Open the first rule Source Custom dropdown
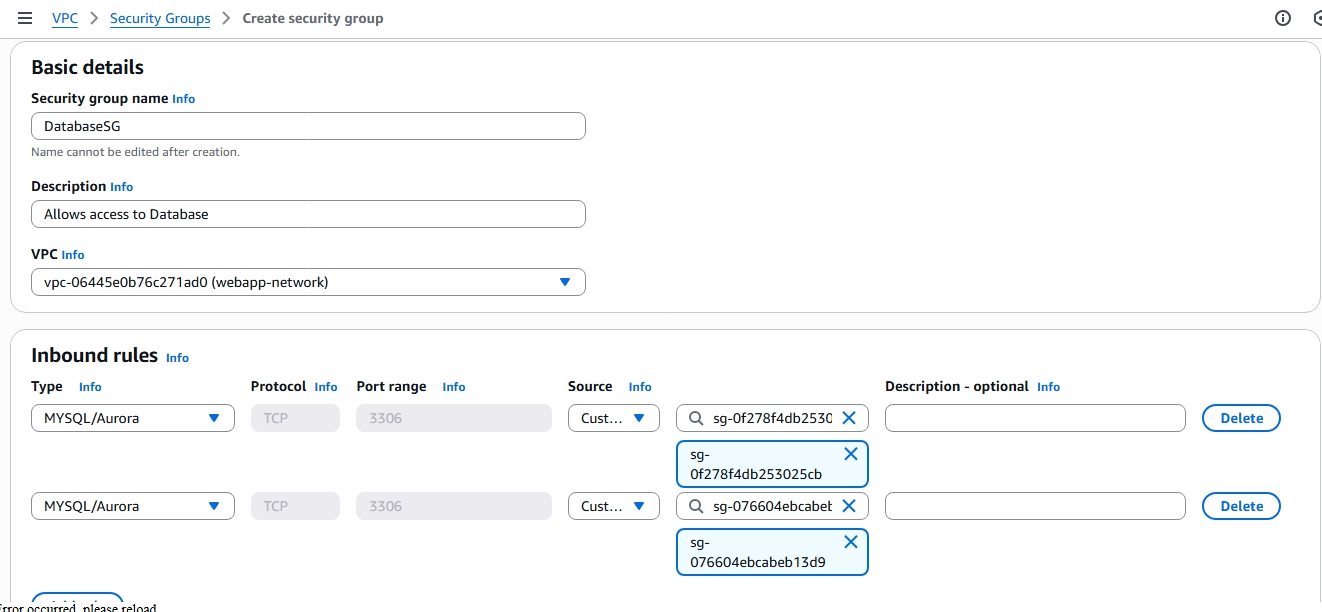Screen dimensions: 1322x612 tap(613, 418)
